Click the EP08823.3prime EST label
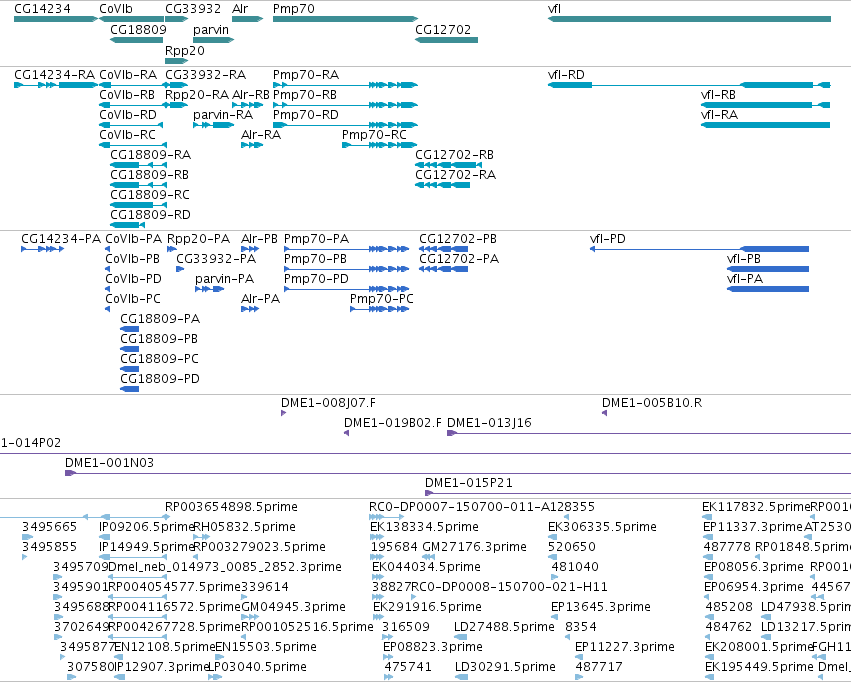The height and width of the screenshot is (682, 851). (x=433, y=647)
